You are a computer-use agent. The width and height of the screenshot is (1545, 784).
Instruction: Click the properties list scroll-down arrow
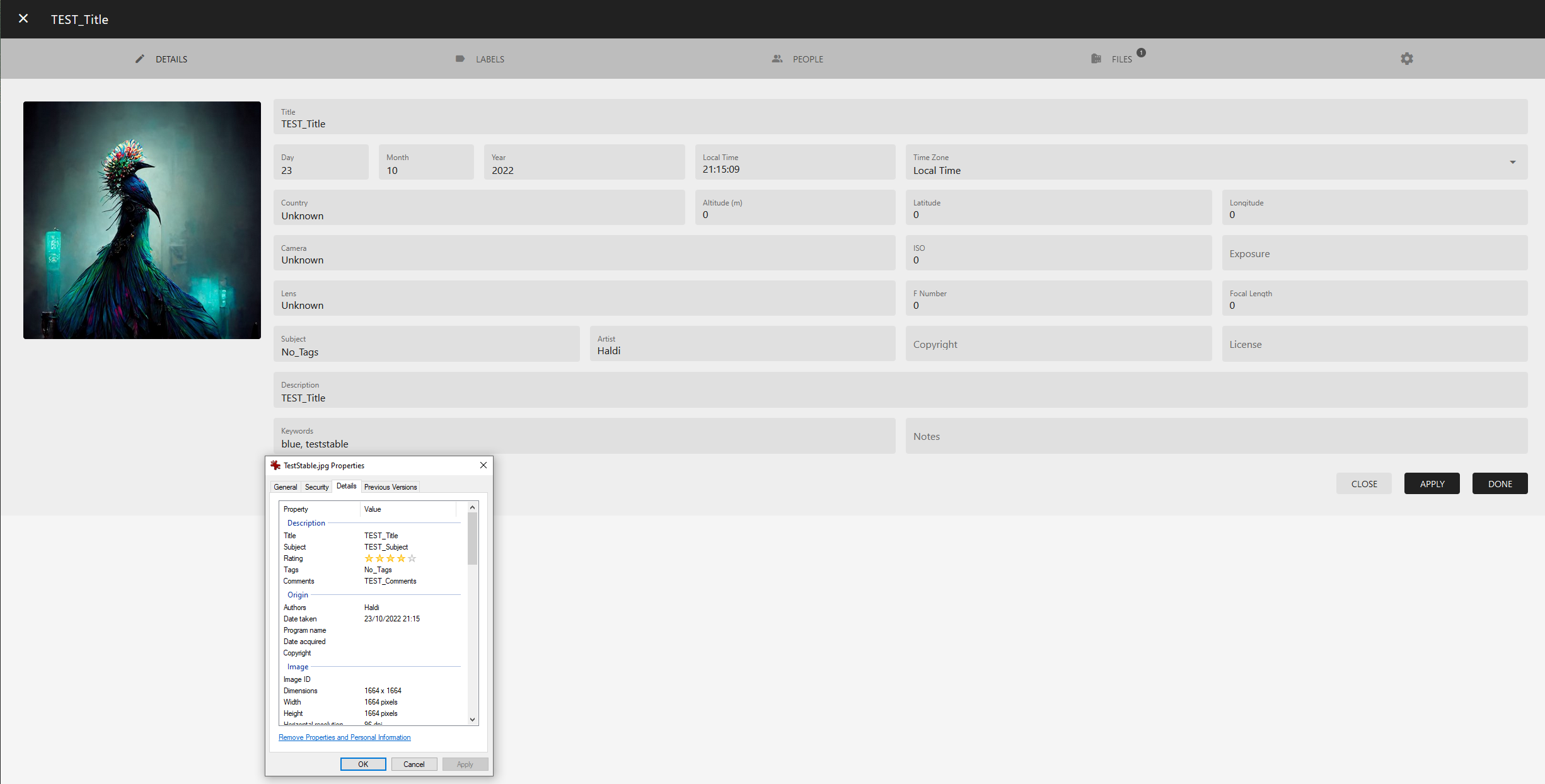(472, 719)
